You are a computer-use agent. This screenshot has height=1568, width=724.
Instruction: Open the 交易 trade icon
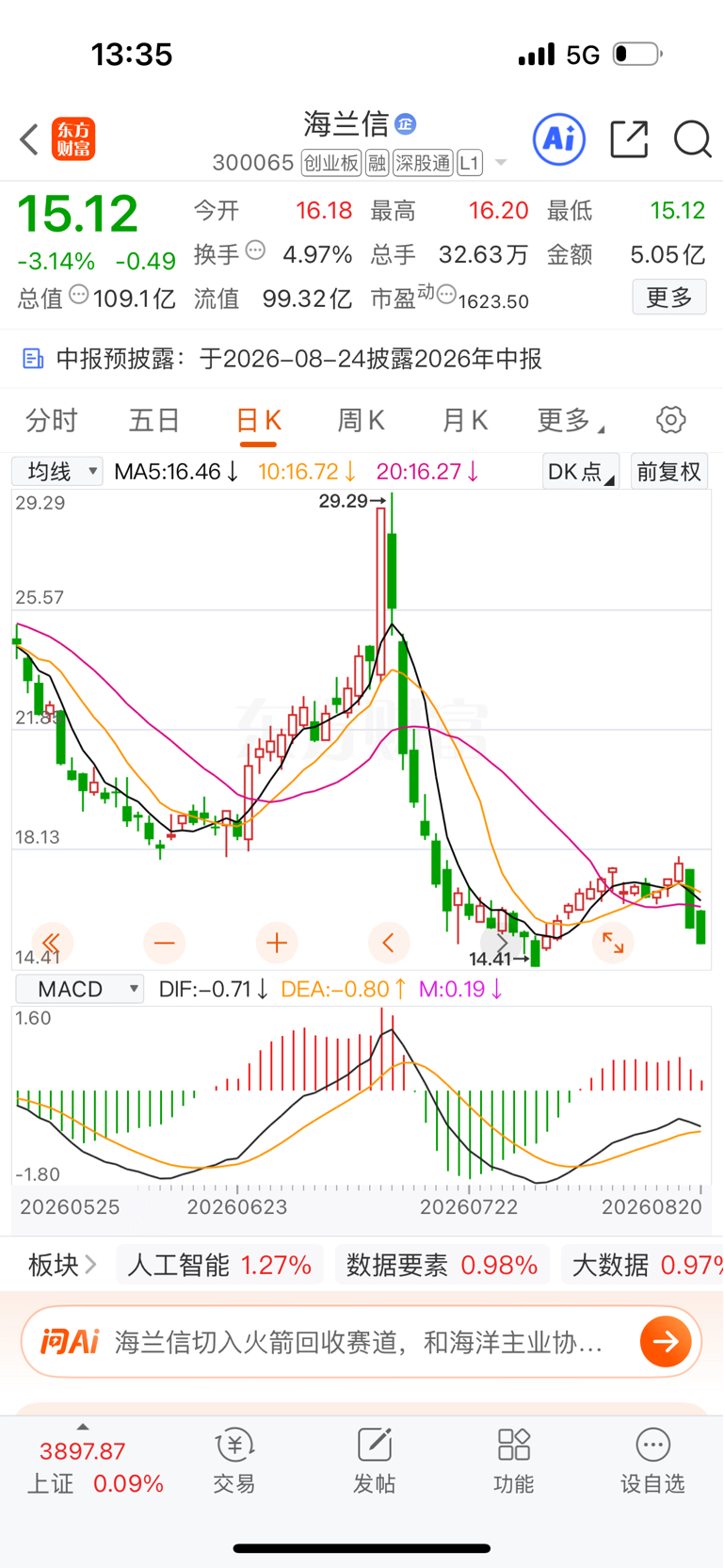(234, 1461)
